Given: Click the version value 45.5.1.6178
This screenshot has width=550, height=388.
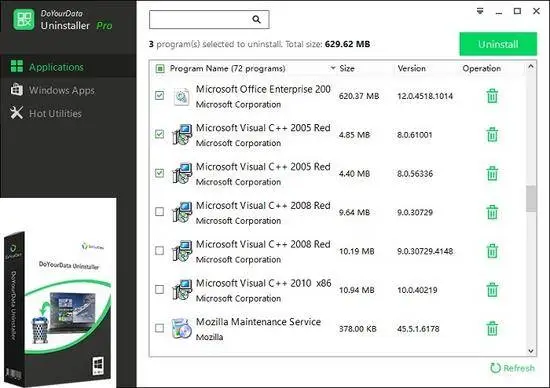Looking at the screenshot, I should coord(418,329).
